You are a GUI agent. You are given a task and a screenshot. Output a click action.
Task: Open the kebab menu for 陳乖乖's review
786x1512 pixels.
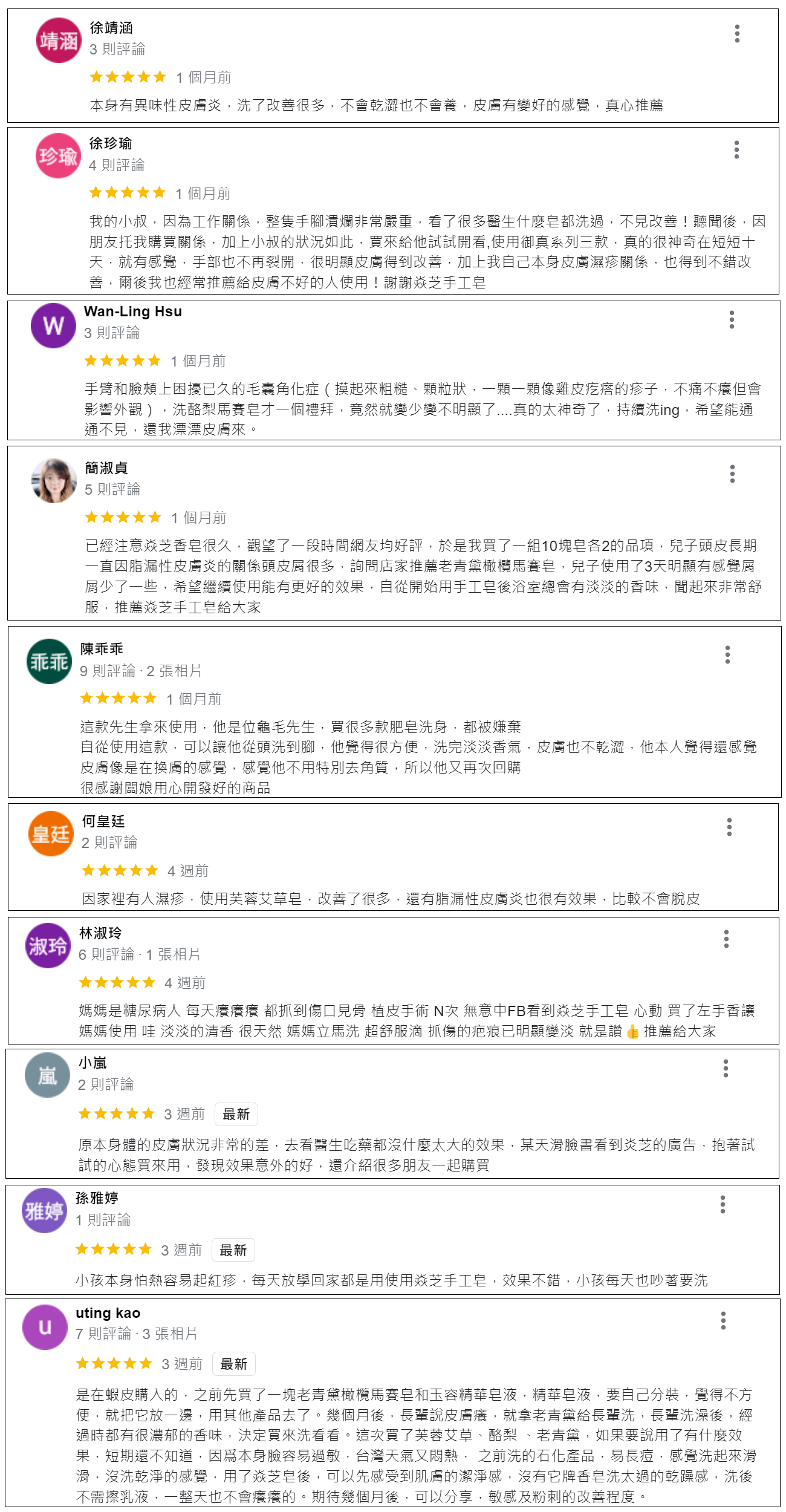[727, 655]
